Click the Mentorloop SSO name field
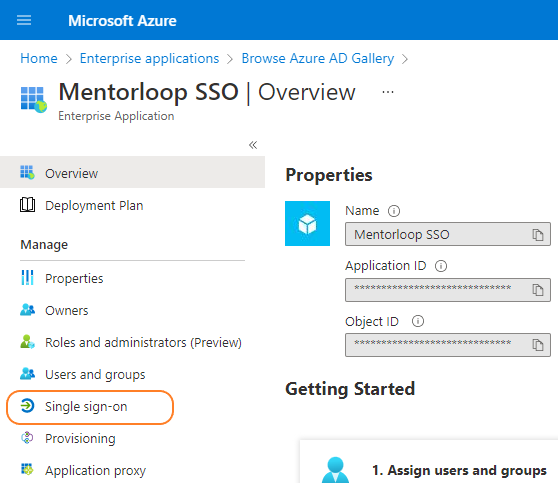The width and height of the screenshot is (558, 483). (448, 234)
